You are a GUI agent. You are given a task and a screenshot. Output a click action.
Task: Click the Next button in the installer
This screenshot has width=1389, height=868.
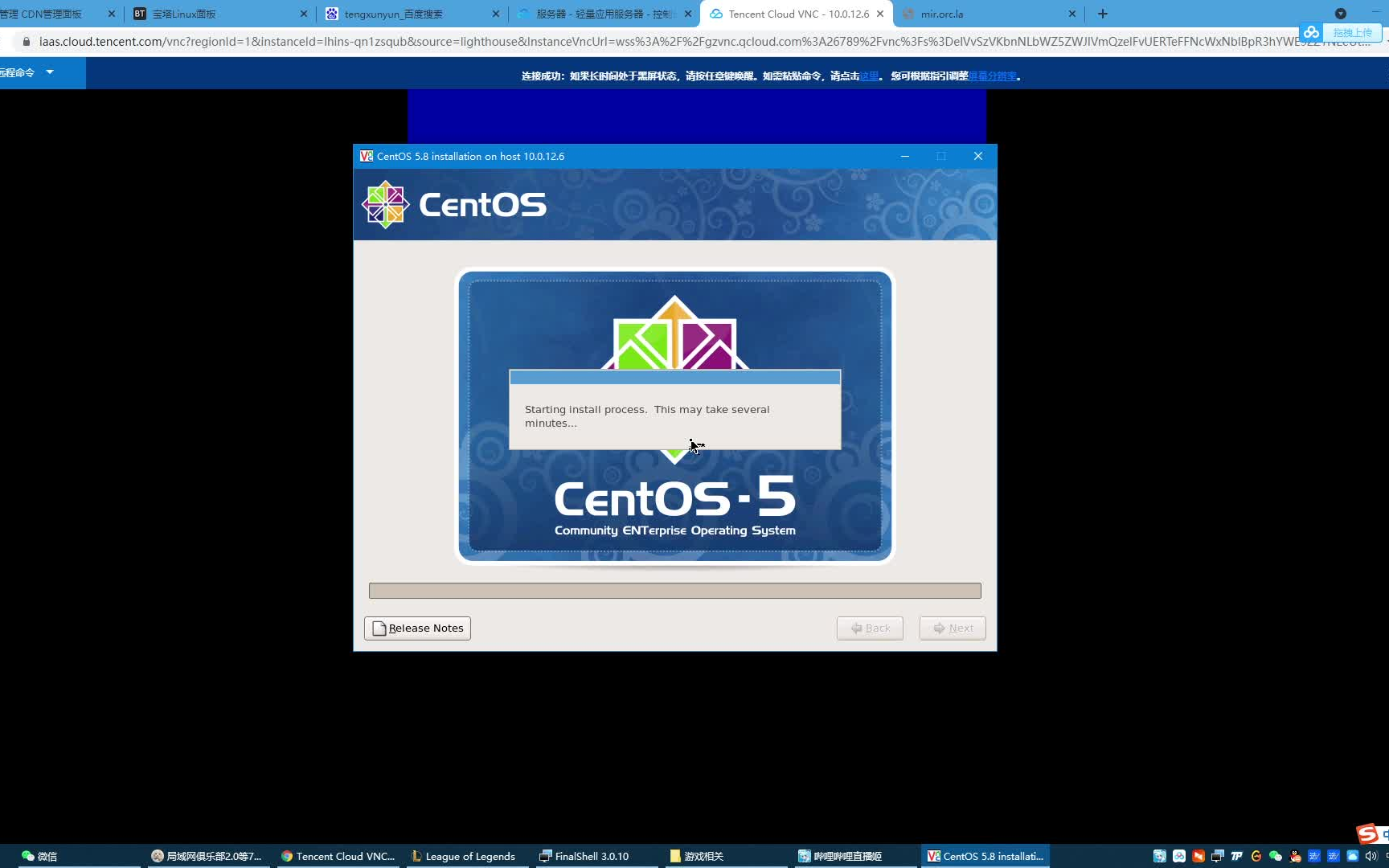pos(953,628)
